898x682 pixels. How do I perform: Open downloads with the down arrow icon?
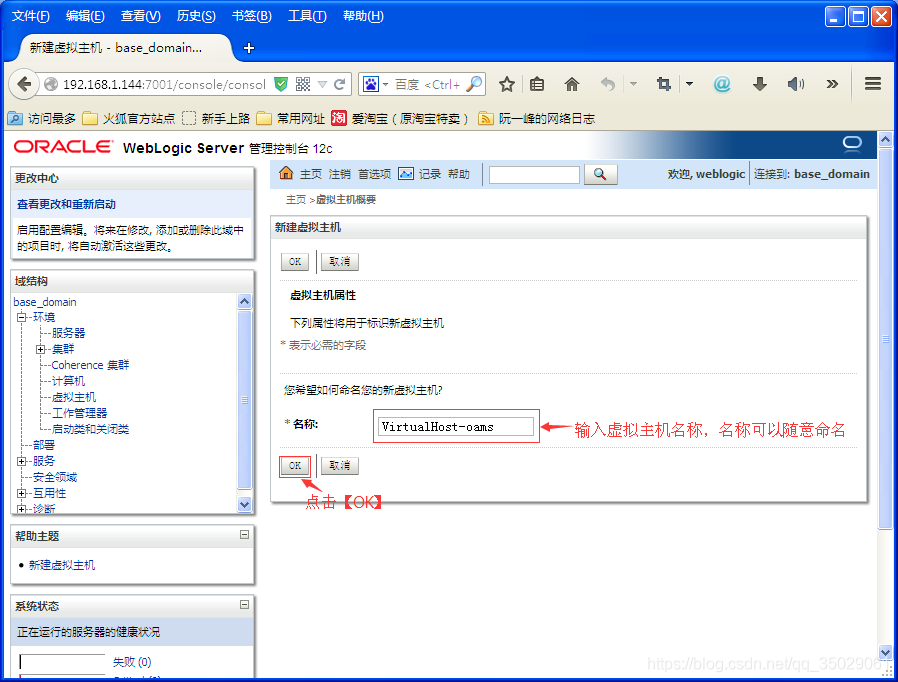click(x=759, y=84)
